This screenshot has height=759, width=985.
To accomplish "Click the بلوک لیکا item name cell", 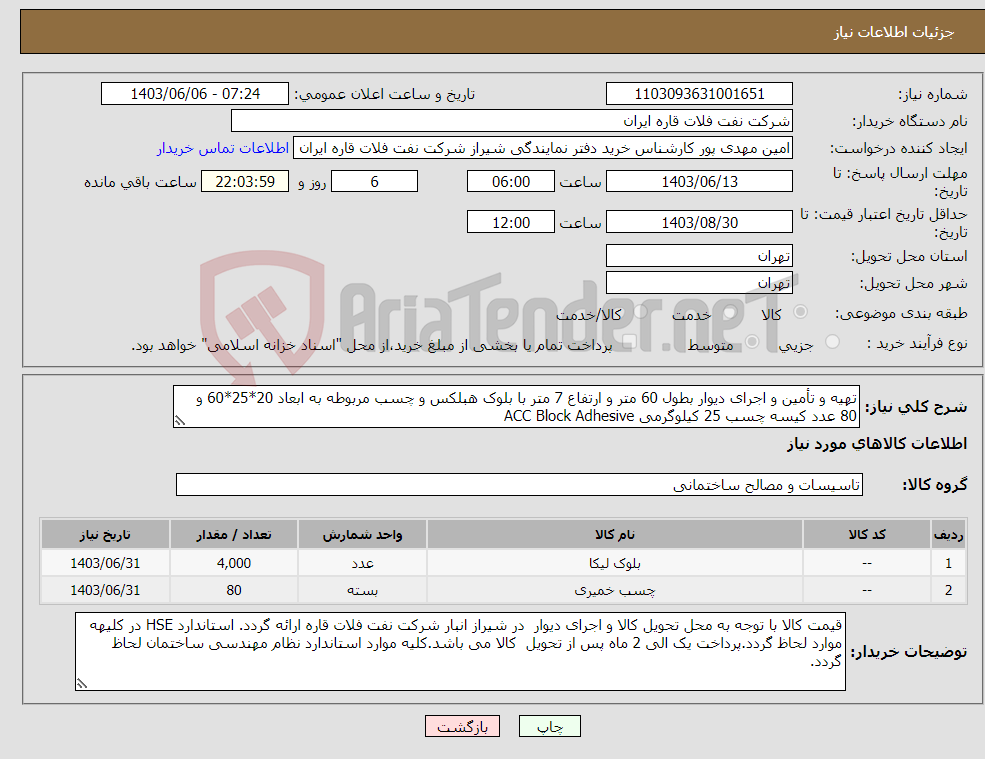I will coord(615,563).
